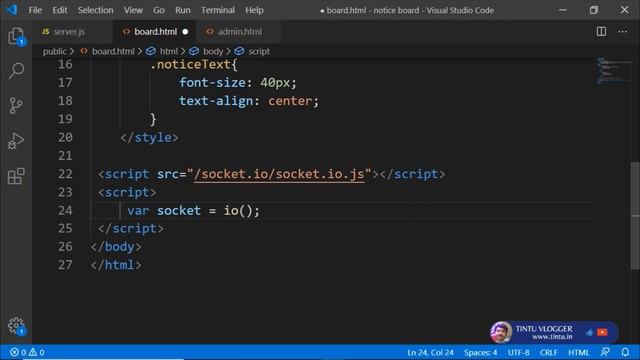Screen dimensions: 640x360
Task: Open the Explorer view in activity bar
Action: point(16,36)
